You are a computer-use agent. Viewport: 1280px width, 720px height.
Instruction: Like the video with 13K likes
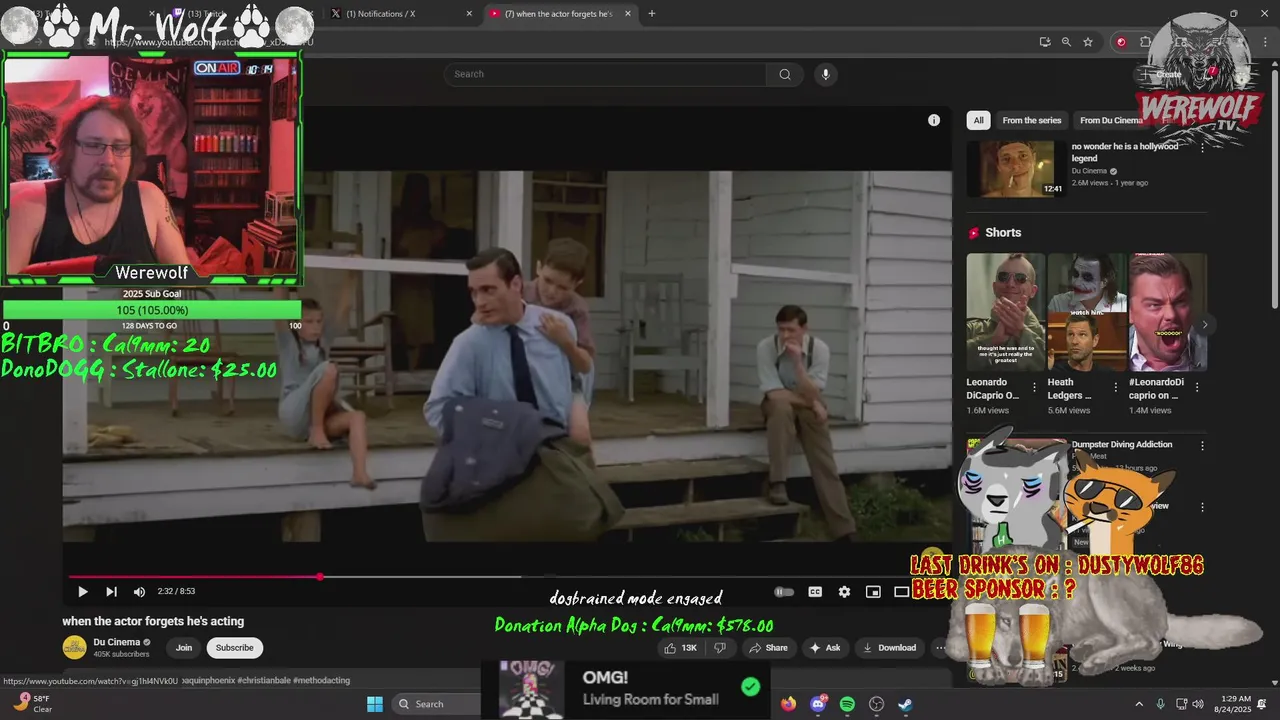coord(680,648)
